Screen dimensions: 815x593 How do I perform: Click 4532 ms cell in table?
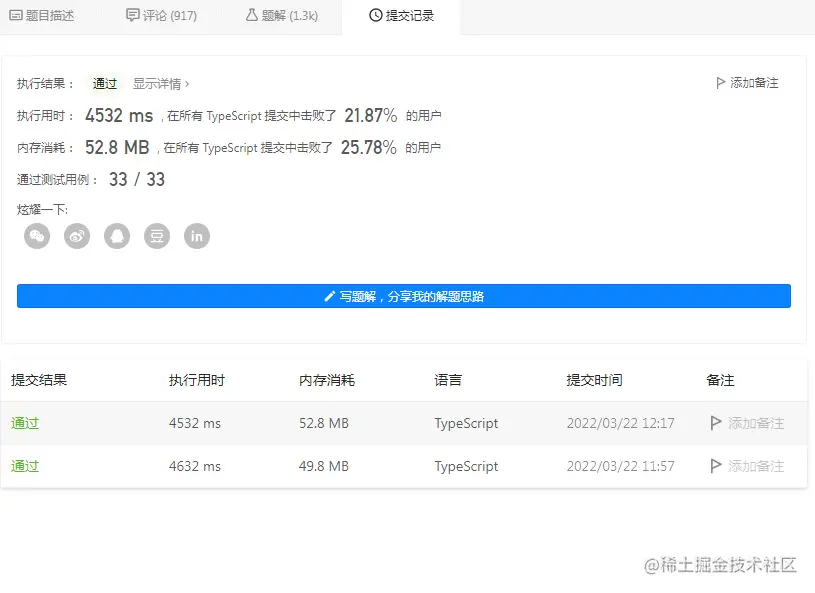pyautogui.click(x=195, y=423)
